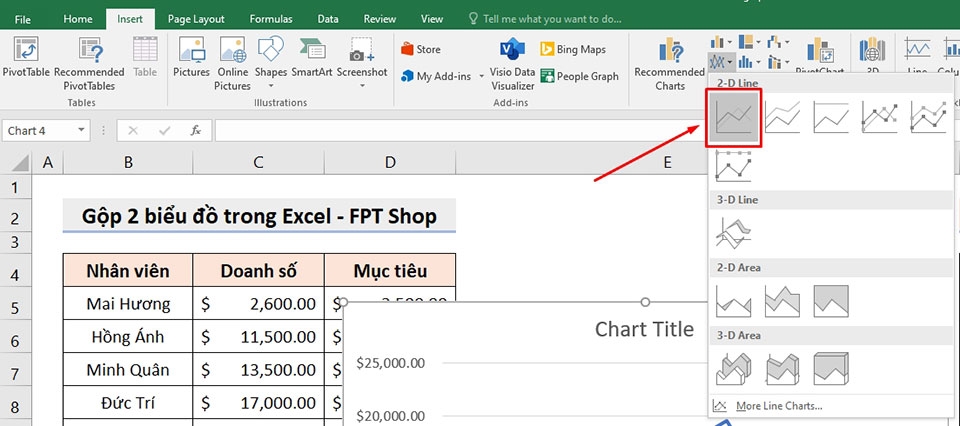Open the Shapes gallery
The image size is (960, 426).
(271, 62)
